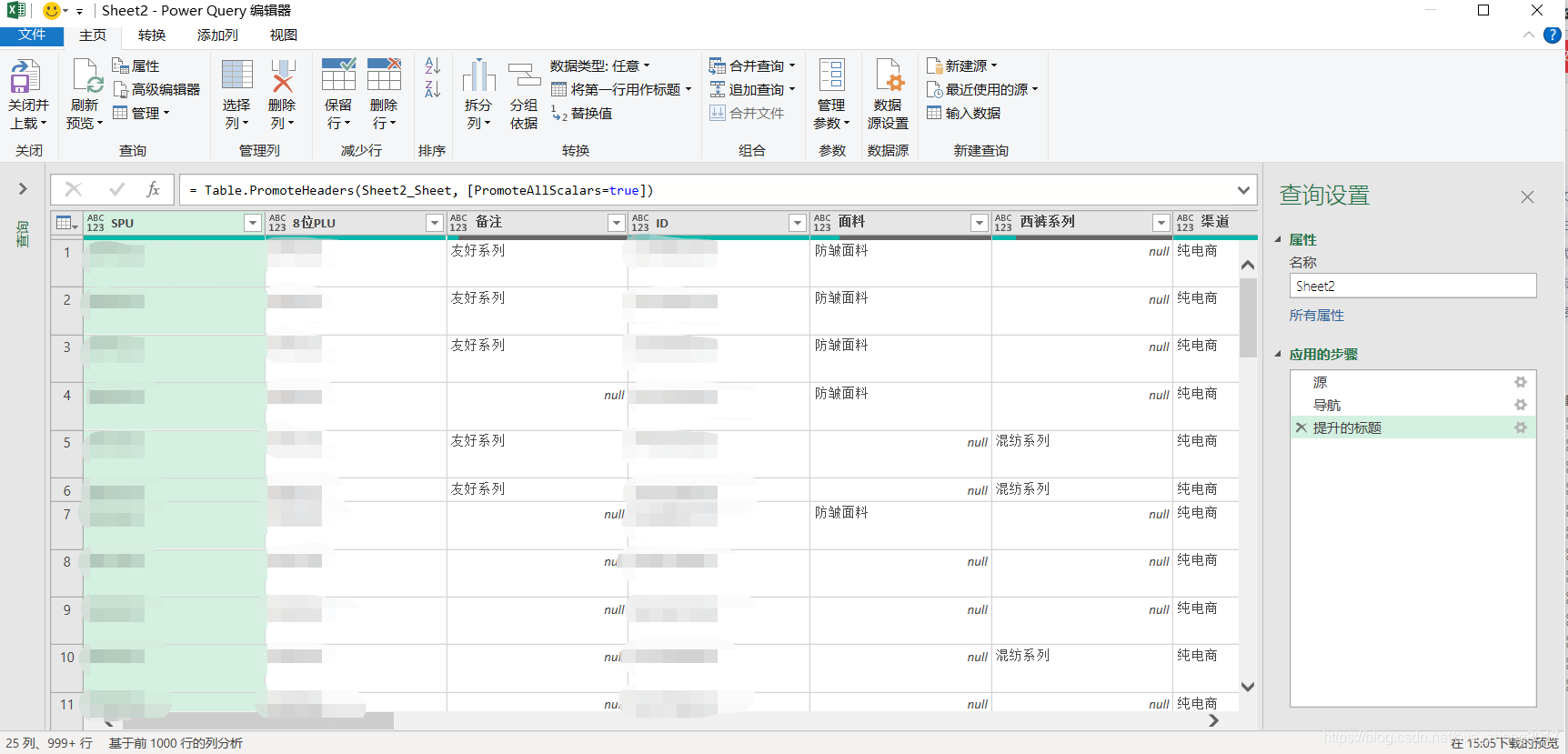Open the 备注 column filter dropdown
Image resolution: width=1568 pixels, height=754 pixels.
(616, 223)
